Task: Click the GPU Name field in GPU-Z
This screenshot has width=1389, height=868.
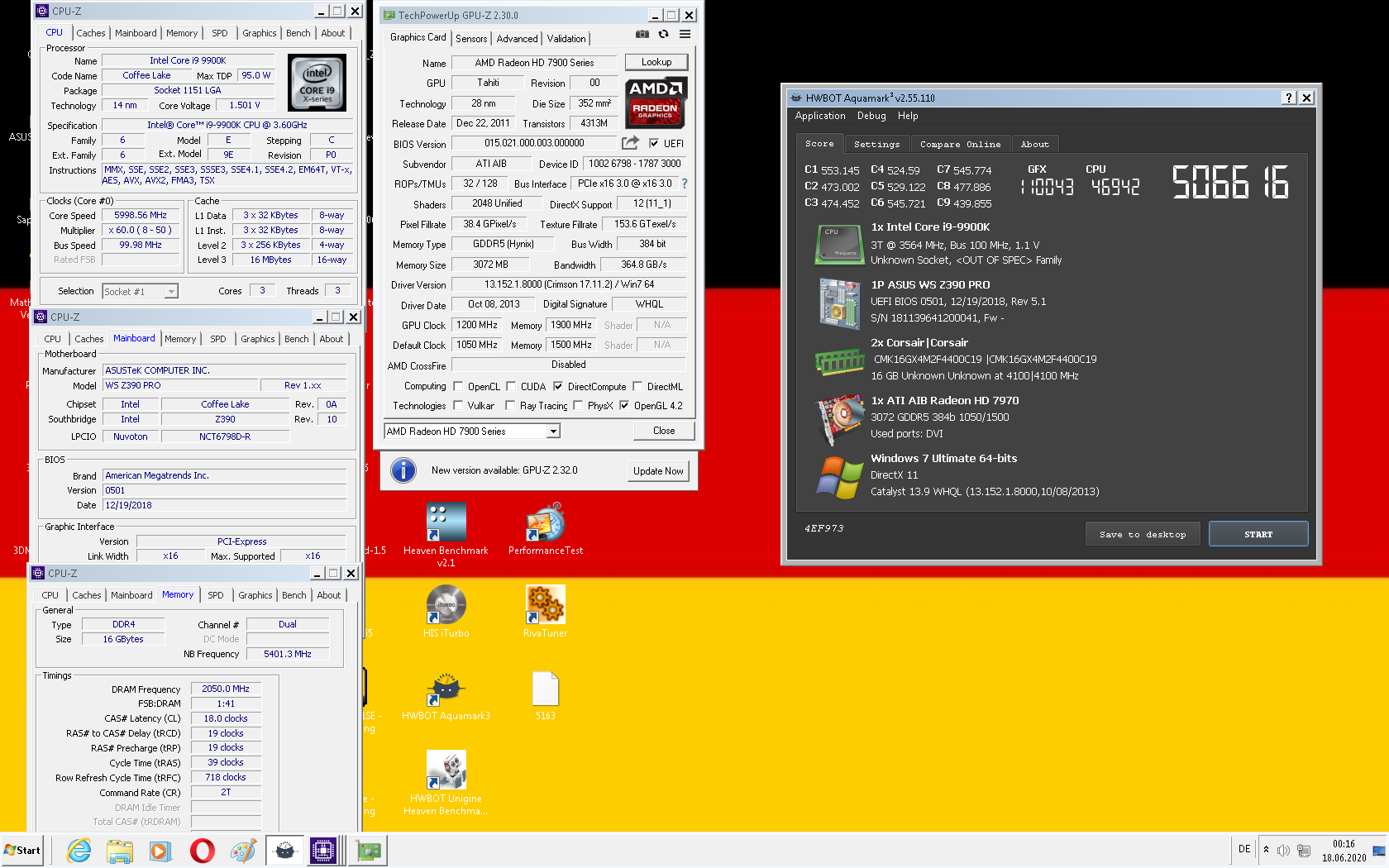Action: click(534, 62)
